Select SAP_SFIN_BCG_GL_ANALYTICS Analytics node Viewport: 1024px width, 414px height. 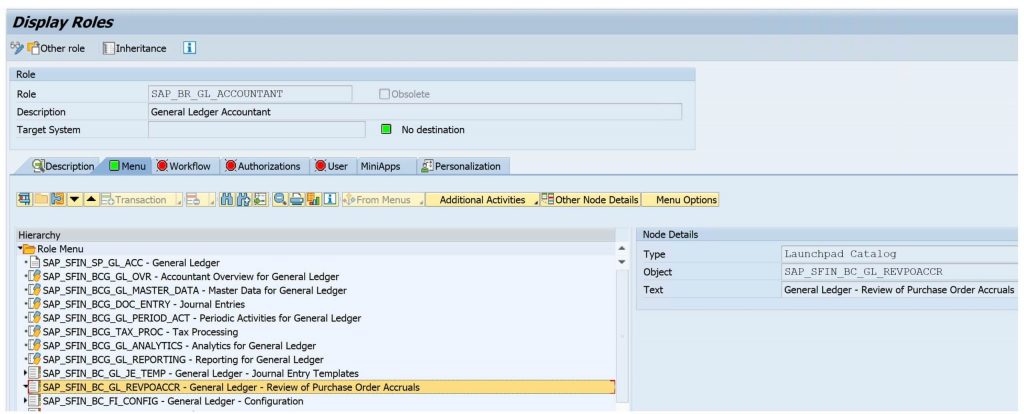[179, 345]
